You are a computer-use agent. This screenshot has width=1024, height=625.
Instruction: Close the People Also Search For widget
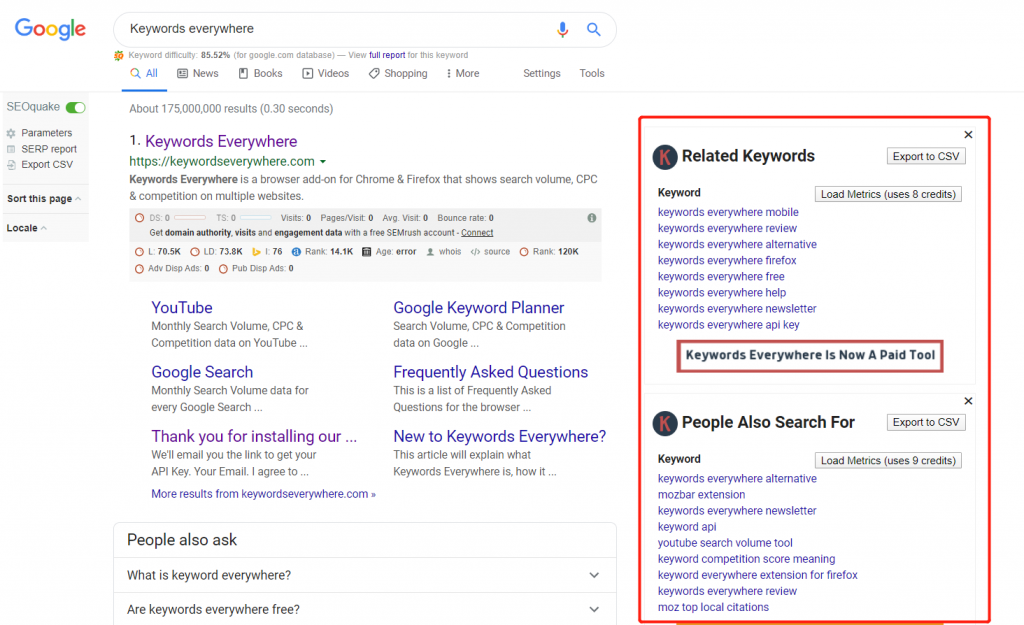tap(968, 401)
